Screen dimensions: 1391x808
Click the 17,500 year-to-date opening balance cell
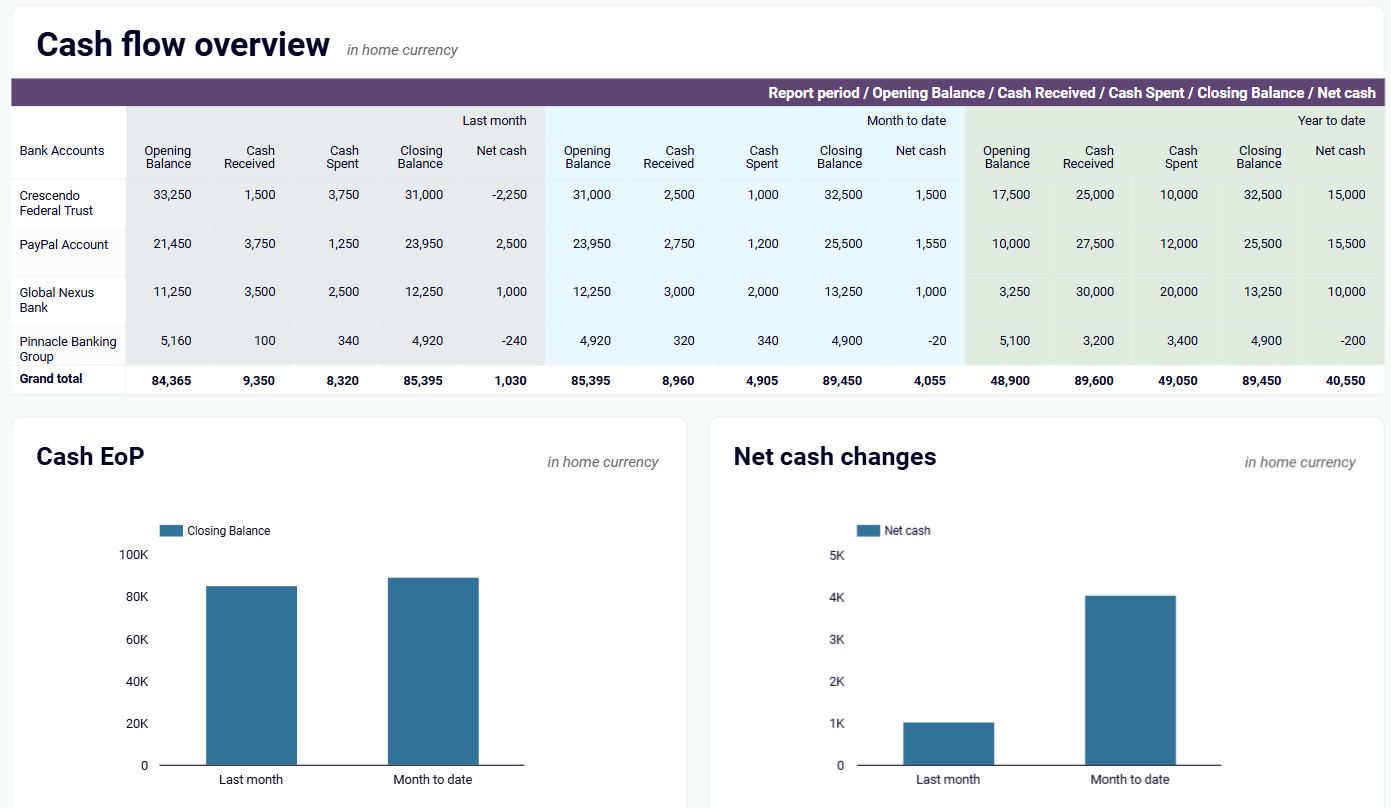coord(1010,195)
